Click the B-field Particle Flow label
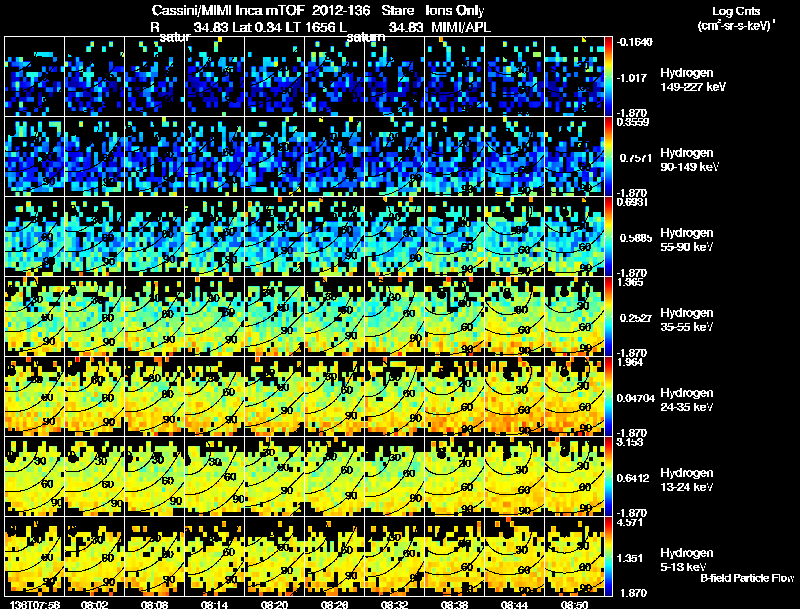Viewport: 800px width, 609px height. [747, 578]
